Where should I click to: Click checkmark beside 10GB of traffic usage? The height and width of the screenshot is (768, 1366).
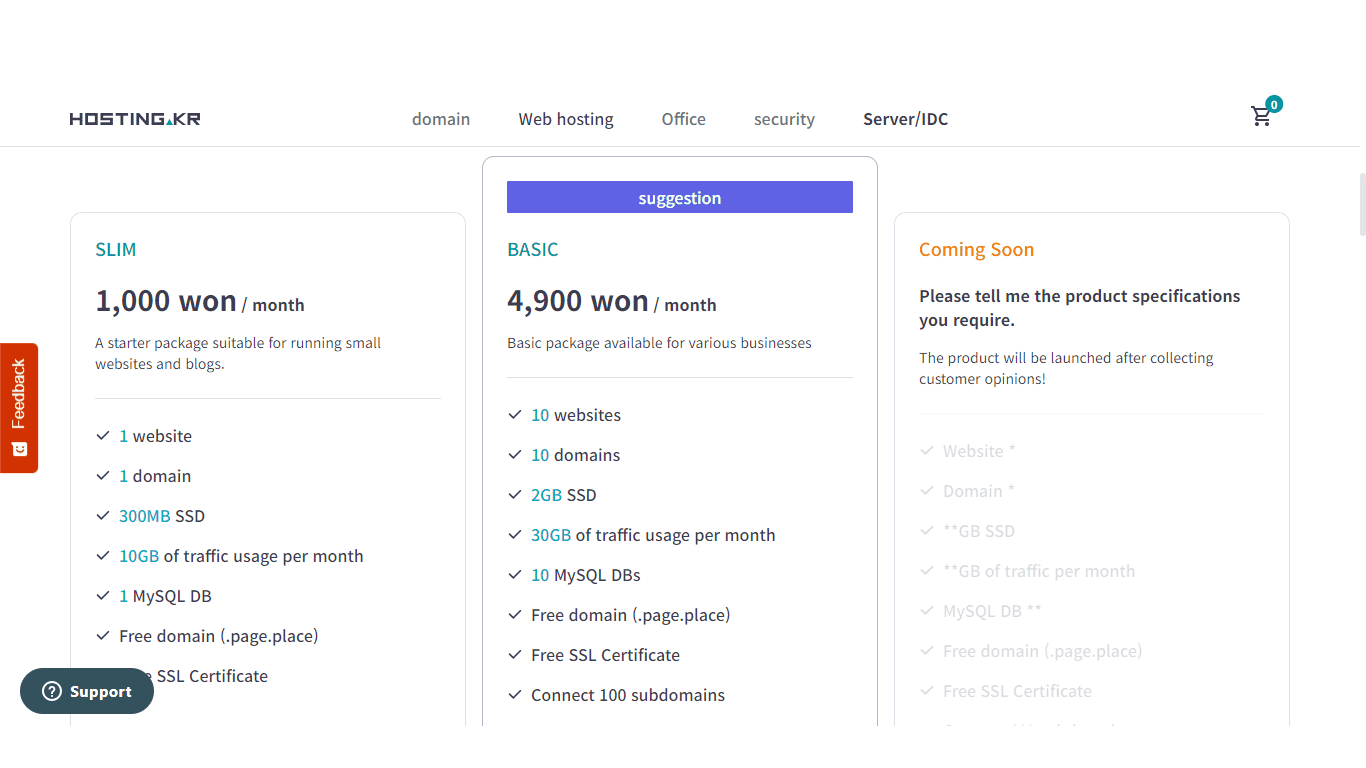[103, 556]
